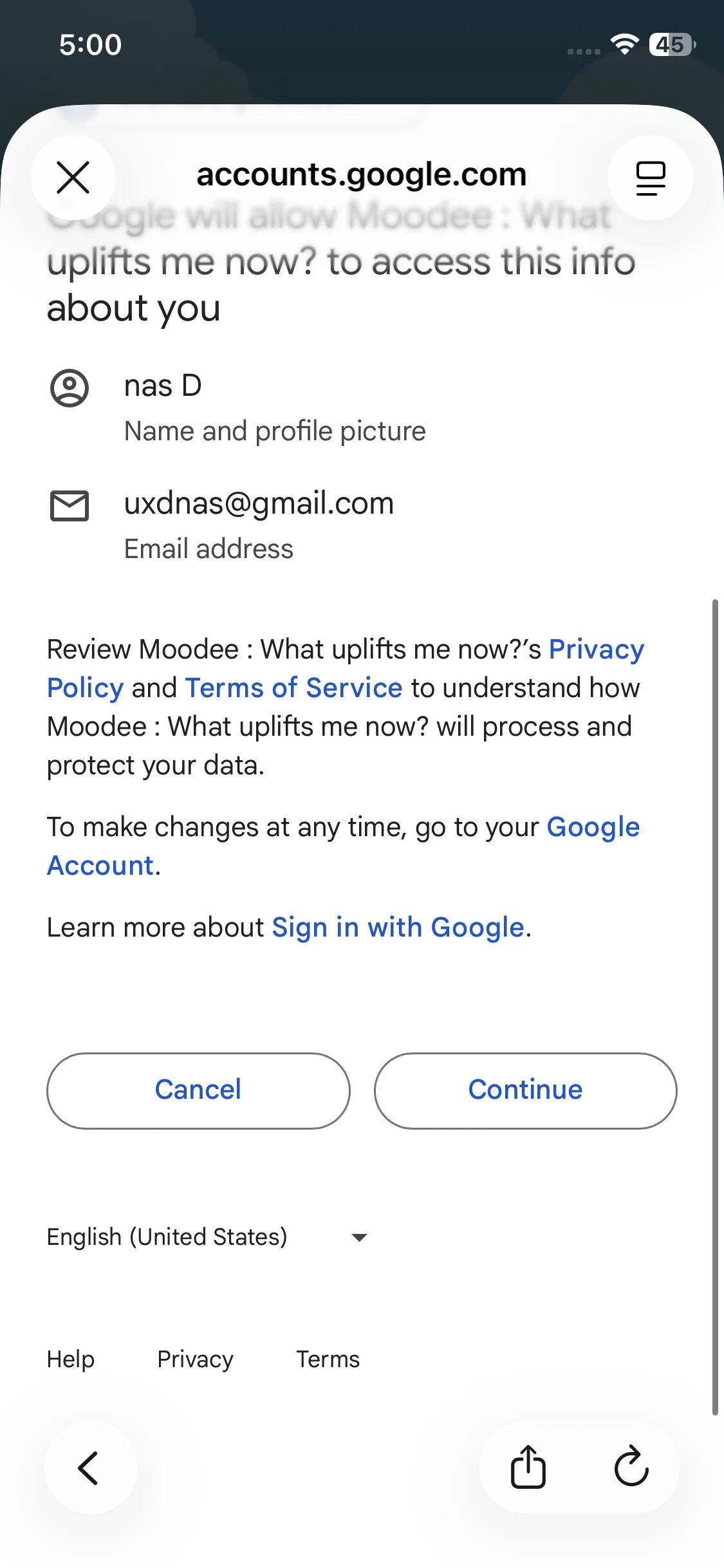Screen dimensions: 724x1568
Task: Tap the profile avatar icon
Action: [x=70, y=387]
